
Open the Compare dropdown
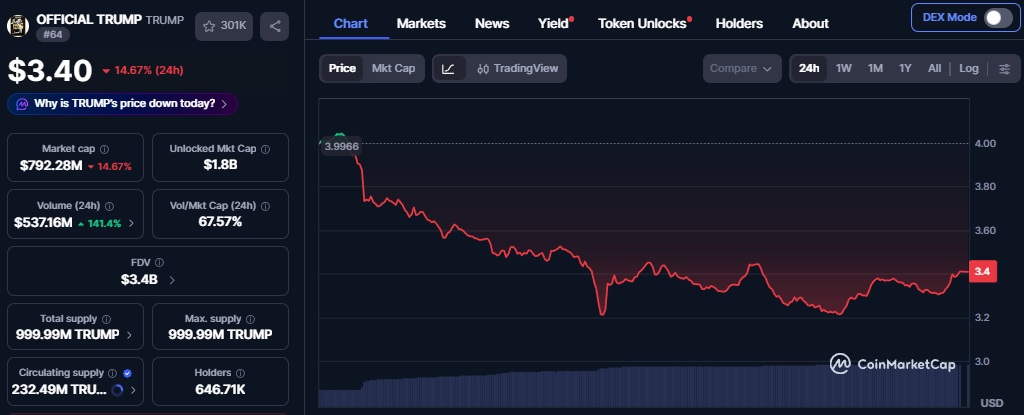[x=741, y=69]
